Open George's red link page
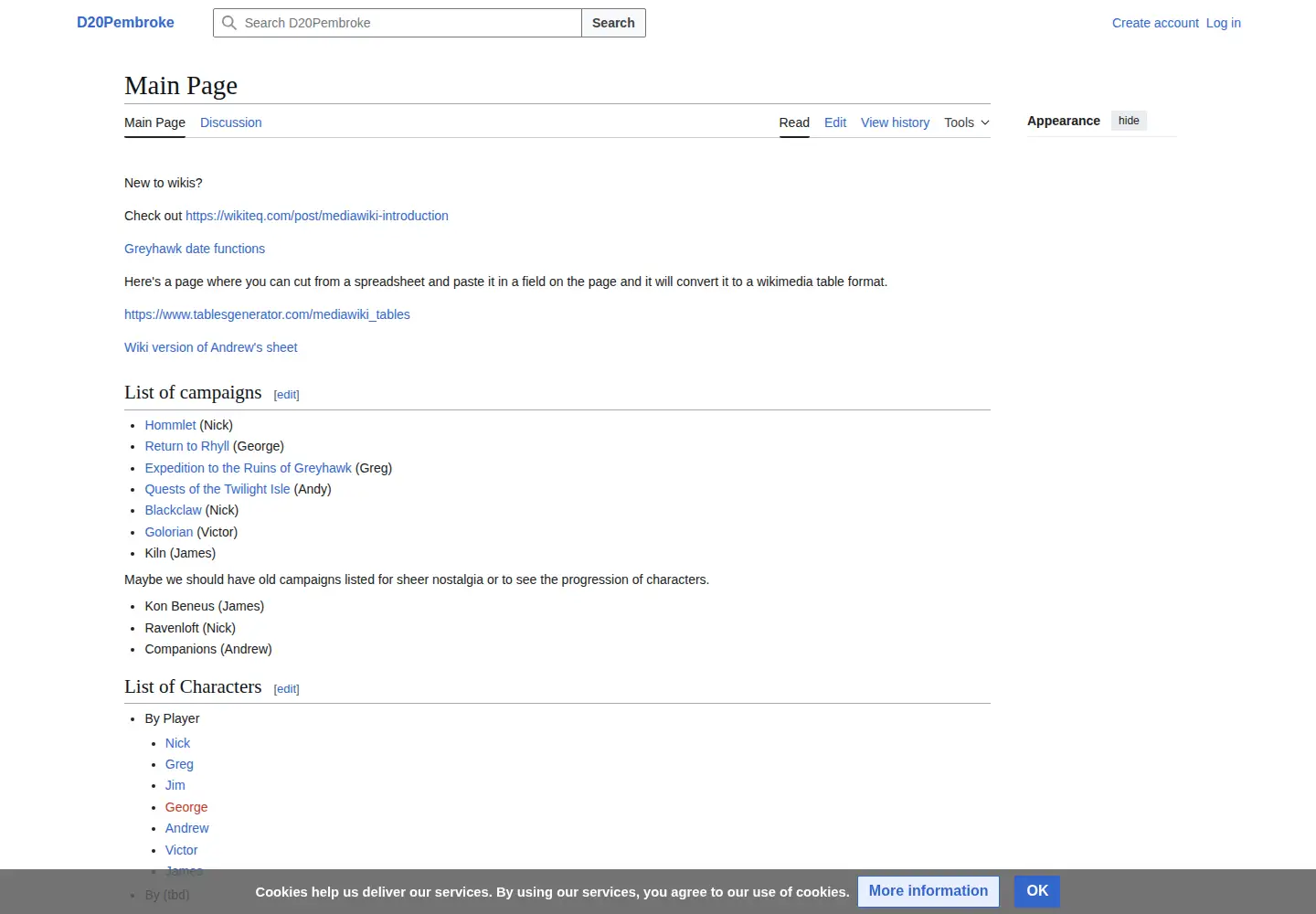This screenshot has width=1316, height=914. 186,807
